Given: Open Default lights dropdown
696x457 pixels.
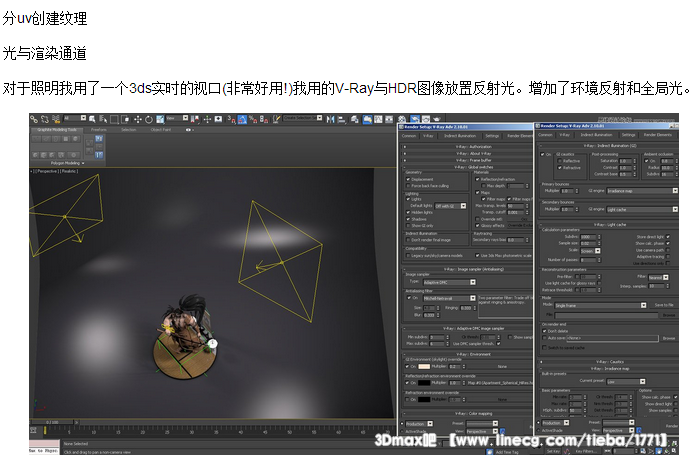Looking at the screenshot, I should pos(451,206).
